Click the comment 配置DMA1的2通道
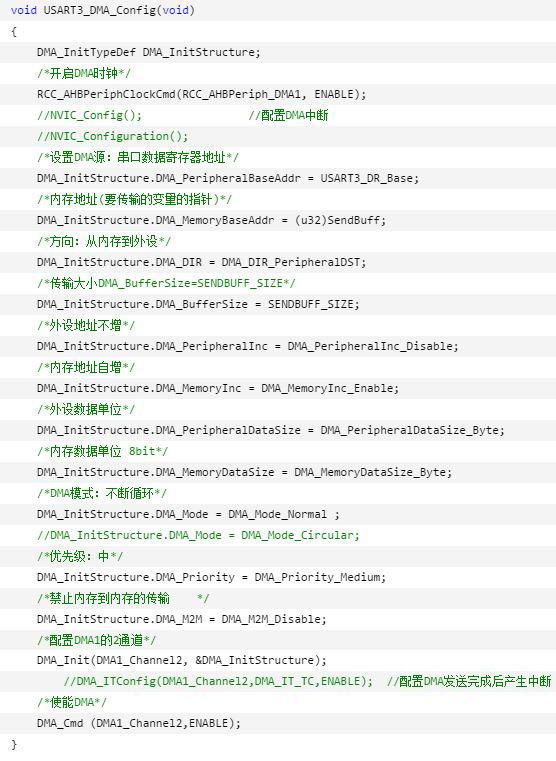Viewport: 556px width, 761px height. pyautogui.click(x=96, y=640)
